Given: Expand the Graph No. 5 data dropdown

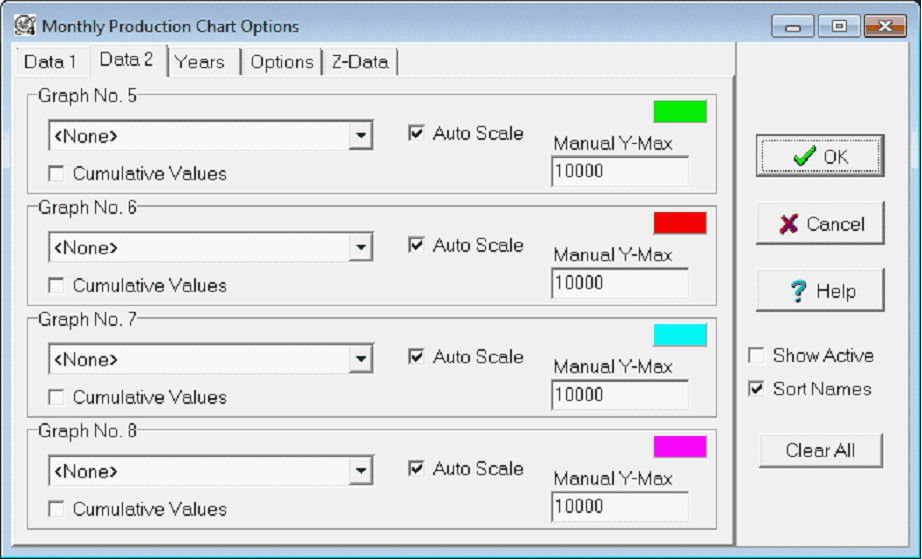Looking at the screenshot, I should point(360,136).
